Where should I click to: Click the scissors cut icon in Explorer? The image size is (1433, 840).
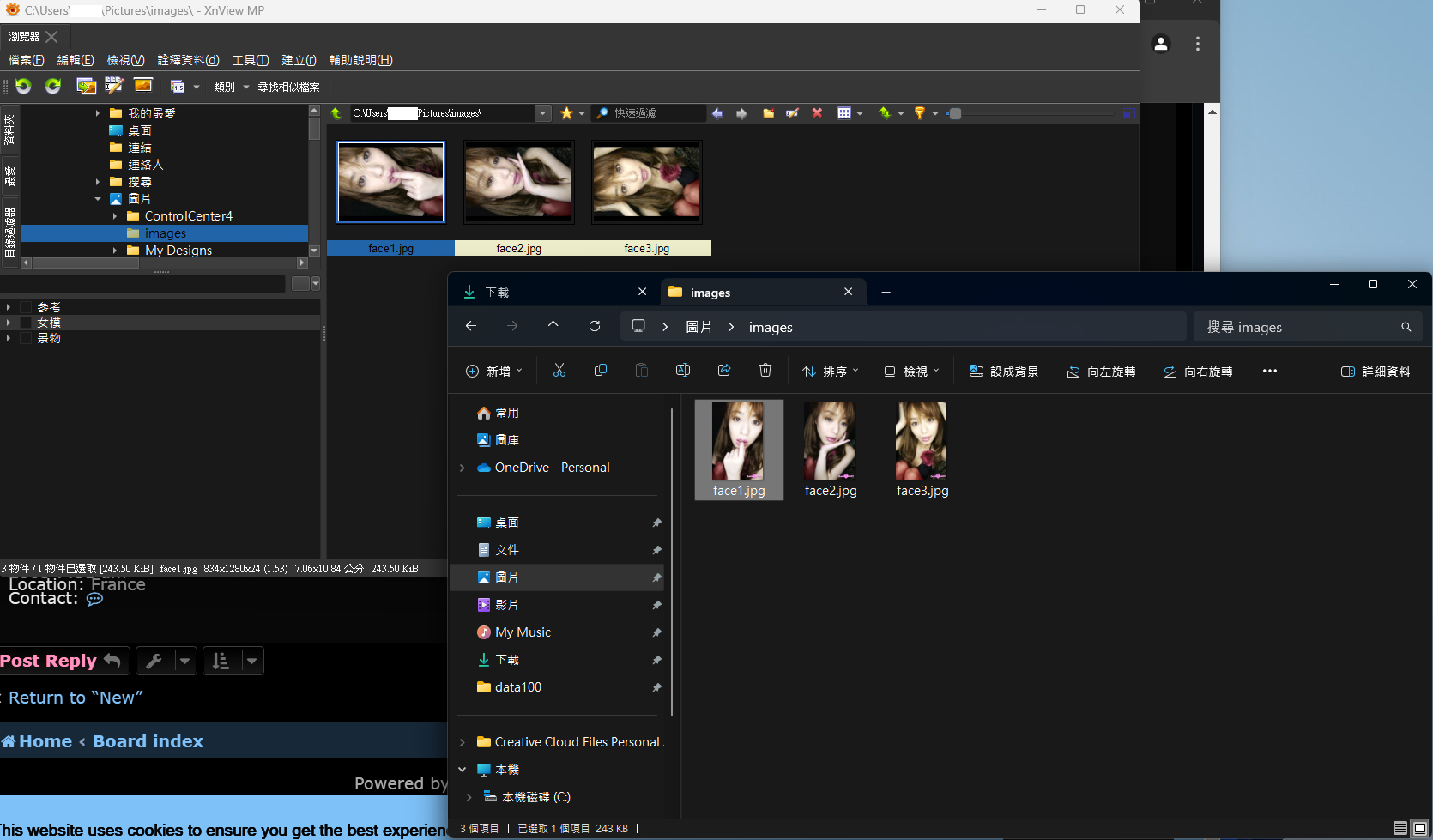coord(559,371)
